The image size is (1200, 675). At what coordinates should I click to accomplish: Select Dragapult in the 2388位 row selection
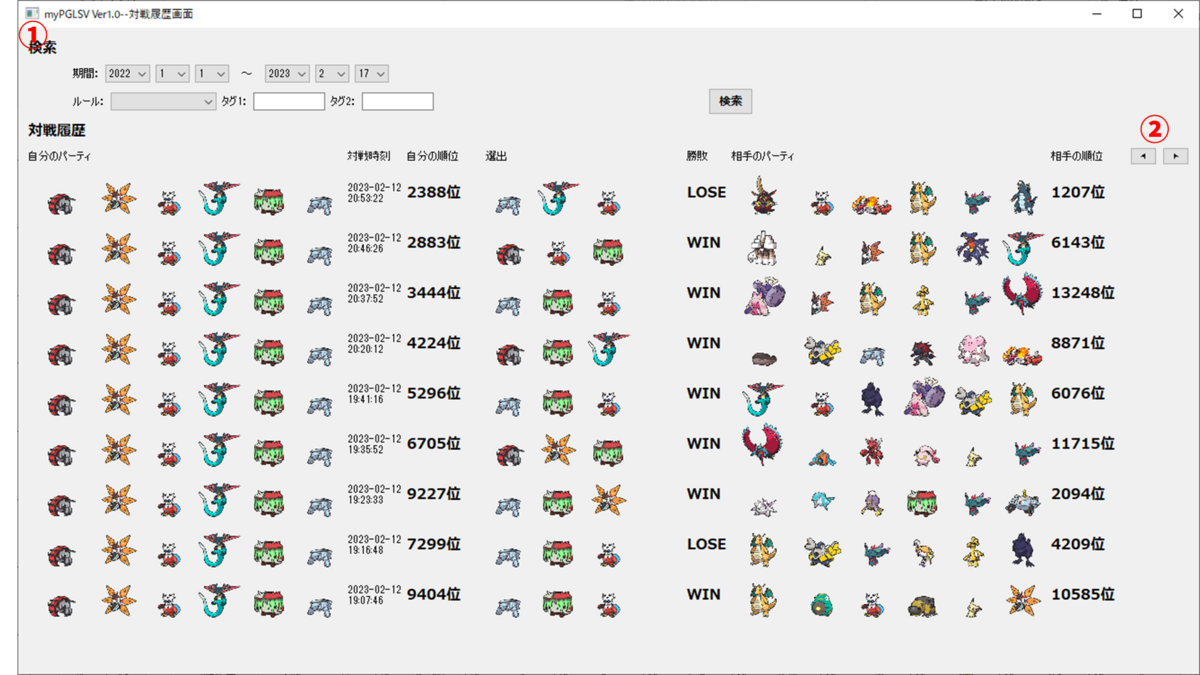(558, 199)
